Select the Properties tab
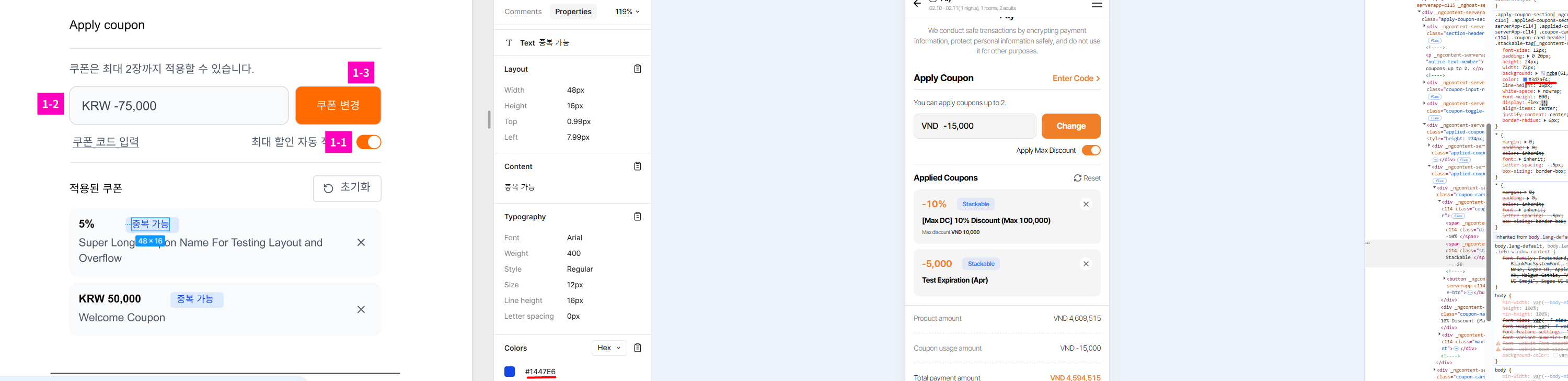 pos(573,12)
